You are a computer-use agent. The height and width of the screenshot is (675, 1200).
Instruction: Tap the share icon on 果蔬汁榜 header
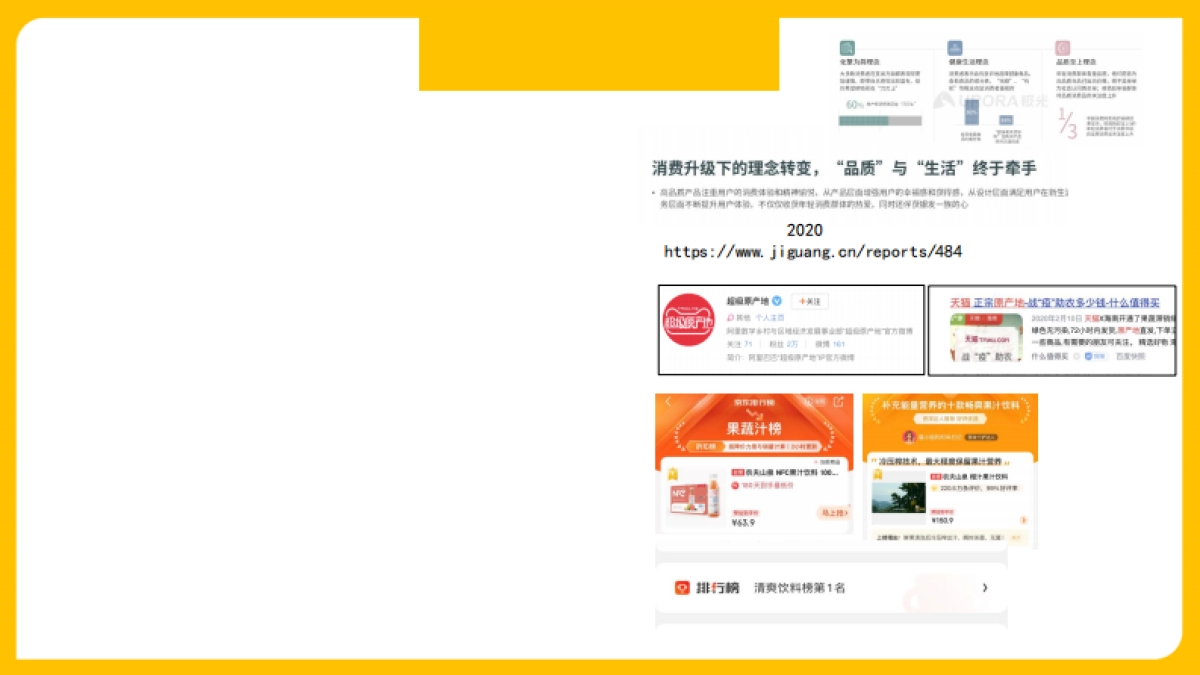(x=839, y=402)
